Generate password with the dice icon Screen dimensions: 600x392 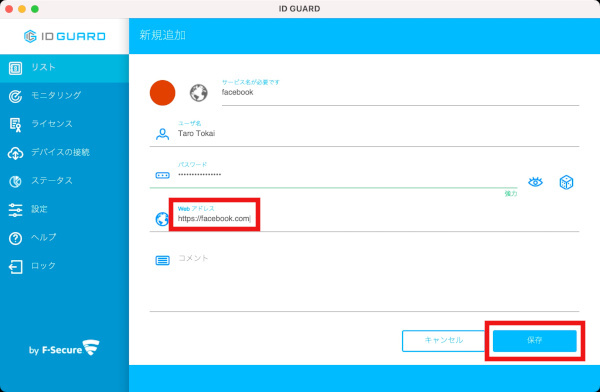click(566, 182)
